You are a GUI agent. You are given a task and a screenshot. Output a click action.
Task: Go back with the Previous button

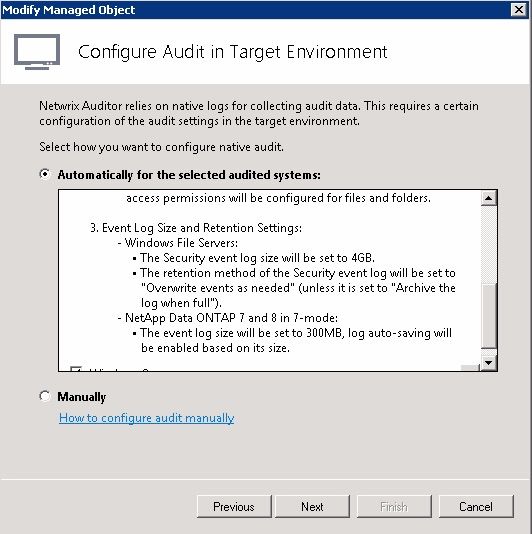[234, 506]
